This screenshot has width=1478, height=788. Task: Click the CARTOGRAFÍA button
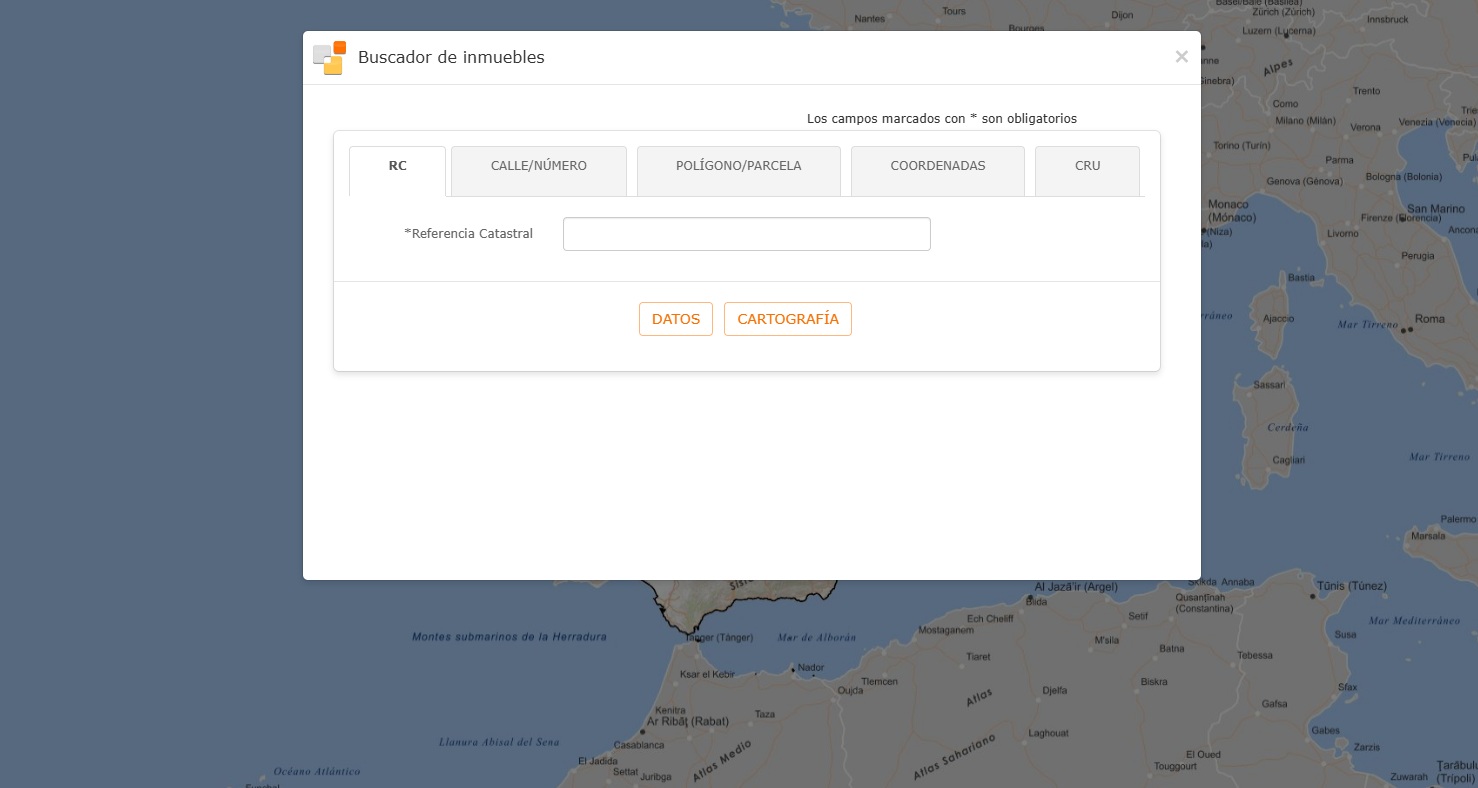[787, 319]
